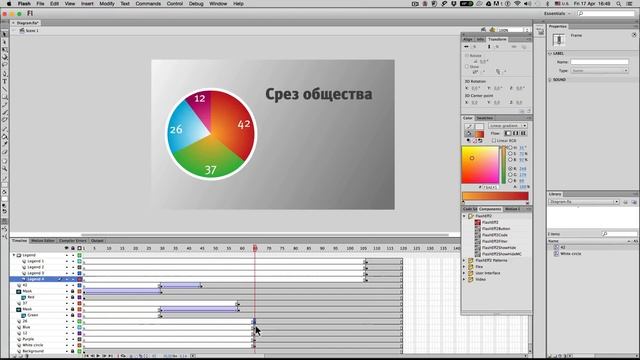This screenshot has height=360, width=640.
Task: Enable the Rotate radio in Transform panel
Action: click(467, 56)
